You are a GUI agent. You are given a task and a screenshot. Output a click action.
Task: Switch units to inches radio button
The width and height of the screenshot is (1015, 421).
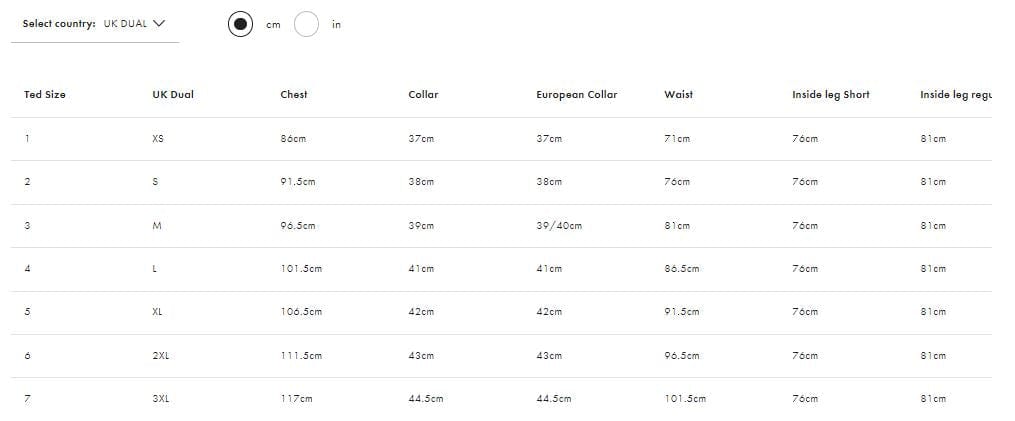[307, 24]
